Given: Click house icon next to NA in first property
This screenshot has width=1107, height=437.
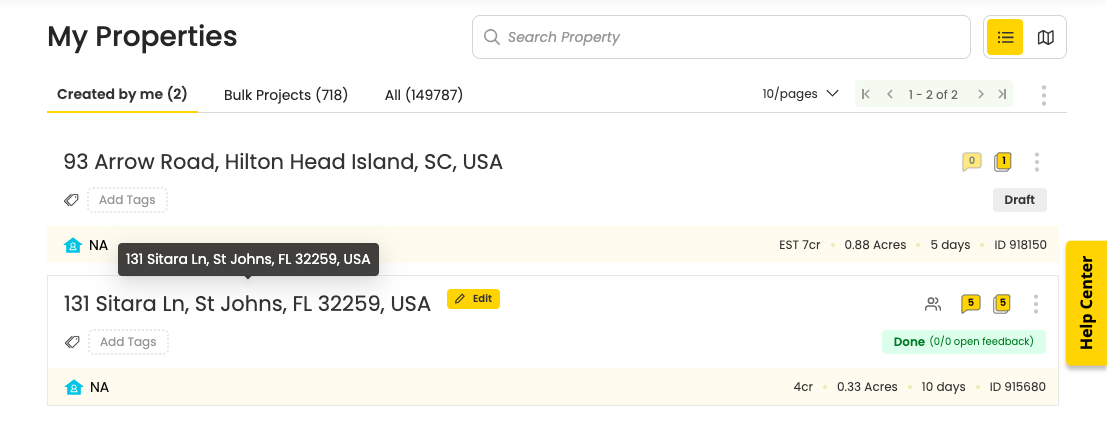Looking at the screenshot, I should click(73, 246).
